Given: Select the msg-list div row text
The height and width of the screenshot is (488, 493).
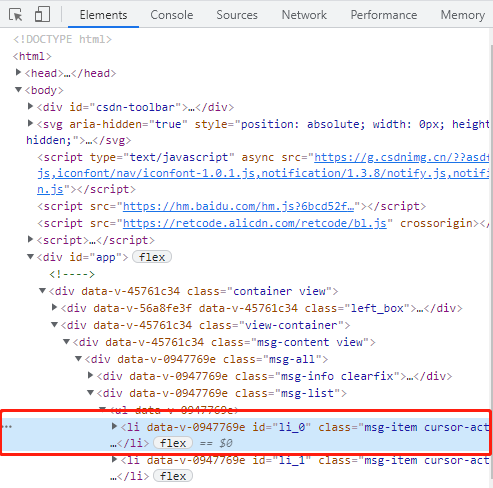Looking at the screenshot, I should [222, 393].
